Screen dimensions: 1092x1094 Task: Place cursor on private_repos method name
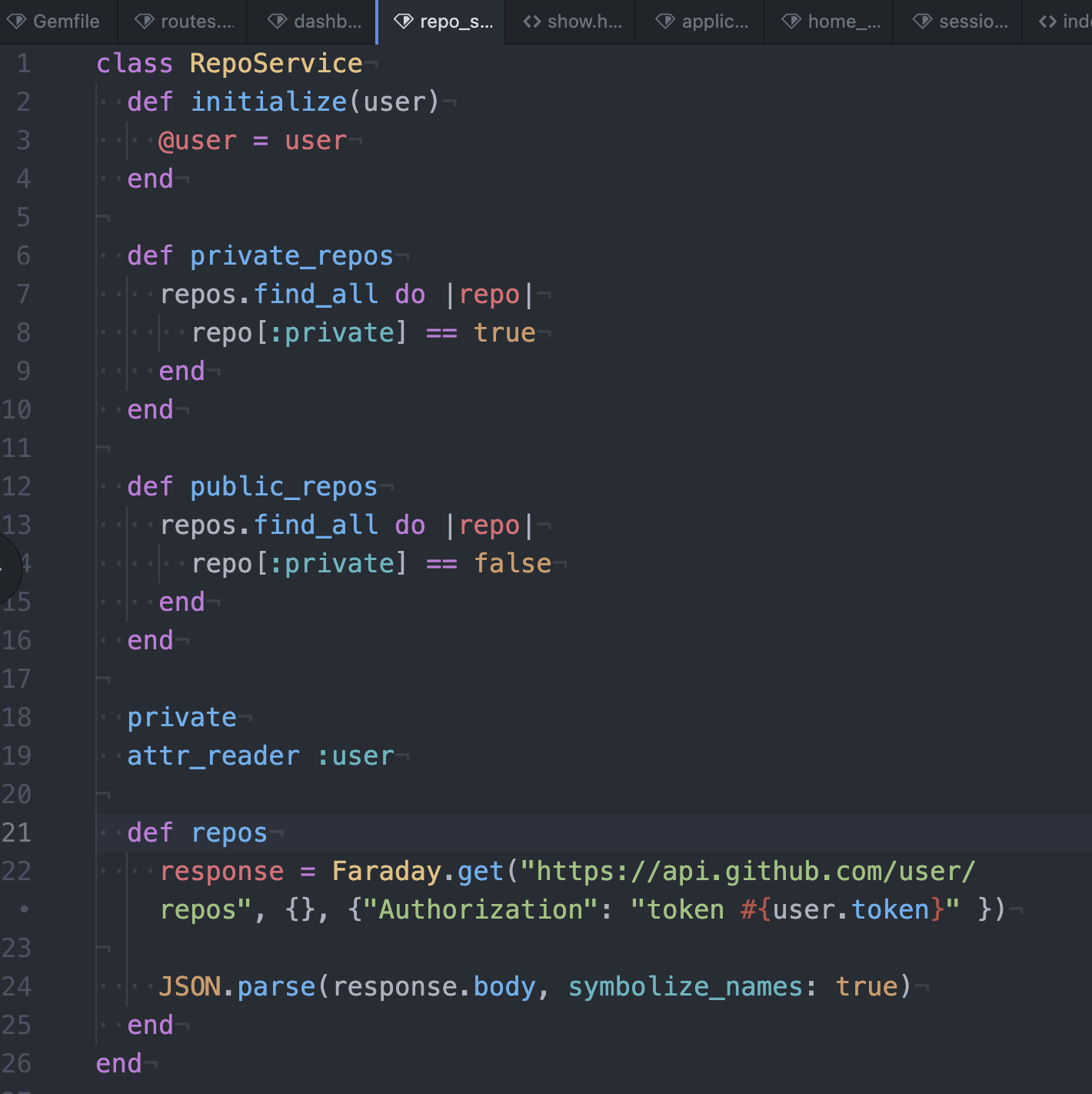(291, 255)
